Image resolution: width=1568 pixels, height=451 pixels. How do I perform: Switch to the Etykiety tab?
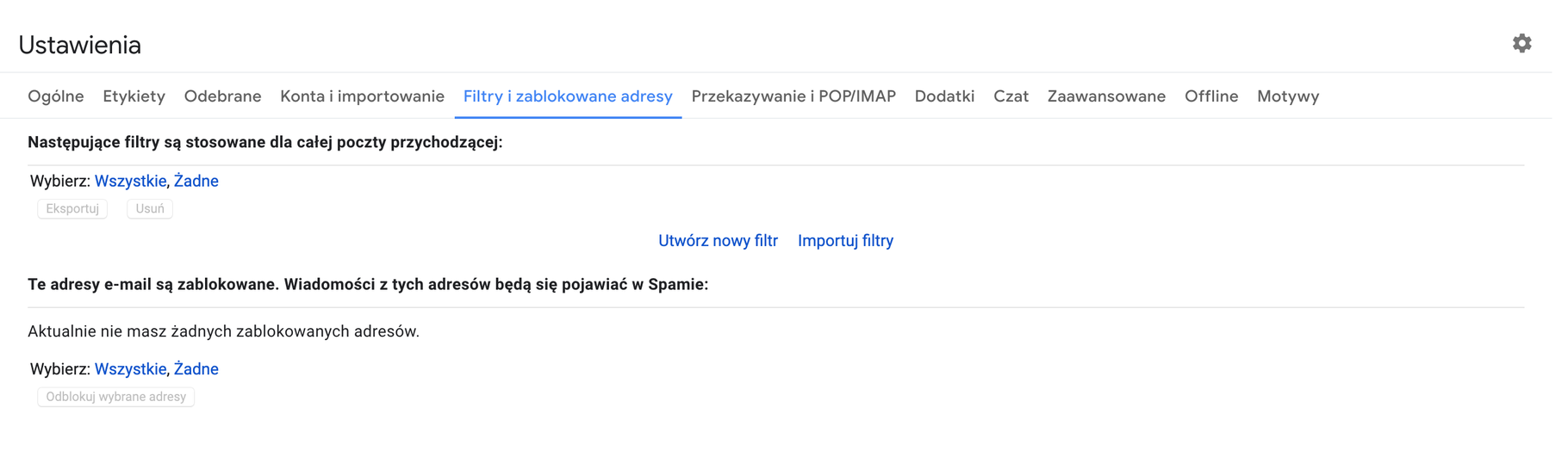(134, 96)
